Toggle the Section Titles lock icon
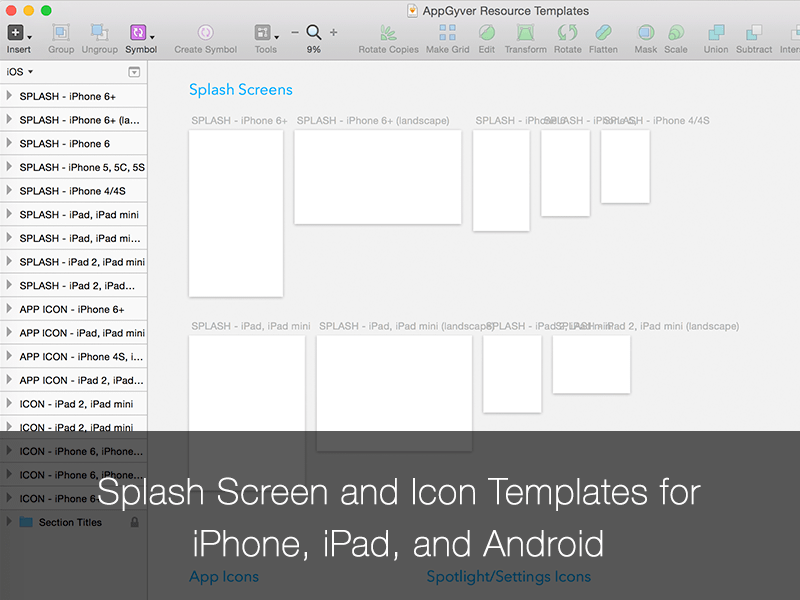The width and height of the screenshot is (800, 600). tap(134, 522)
